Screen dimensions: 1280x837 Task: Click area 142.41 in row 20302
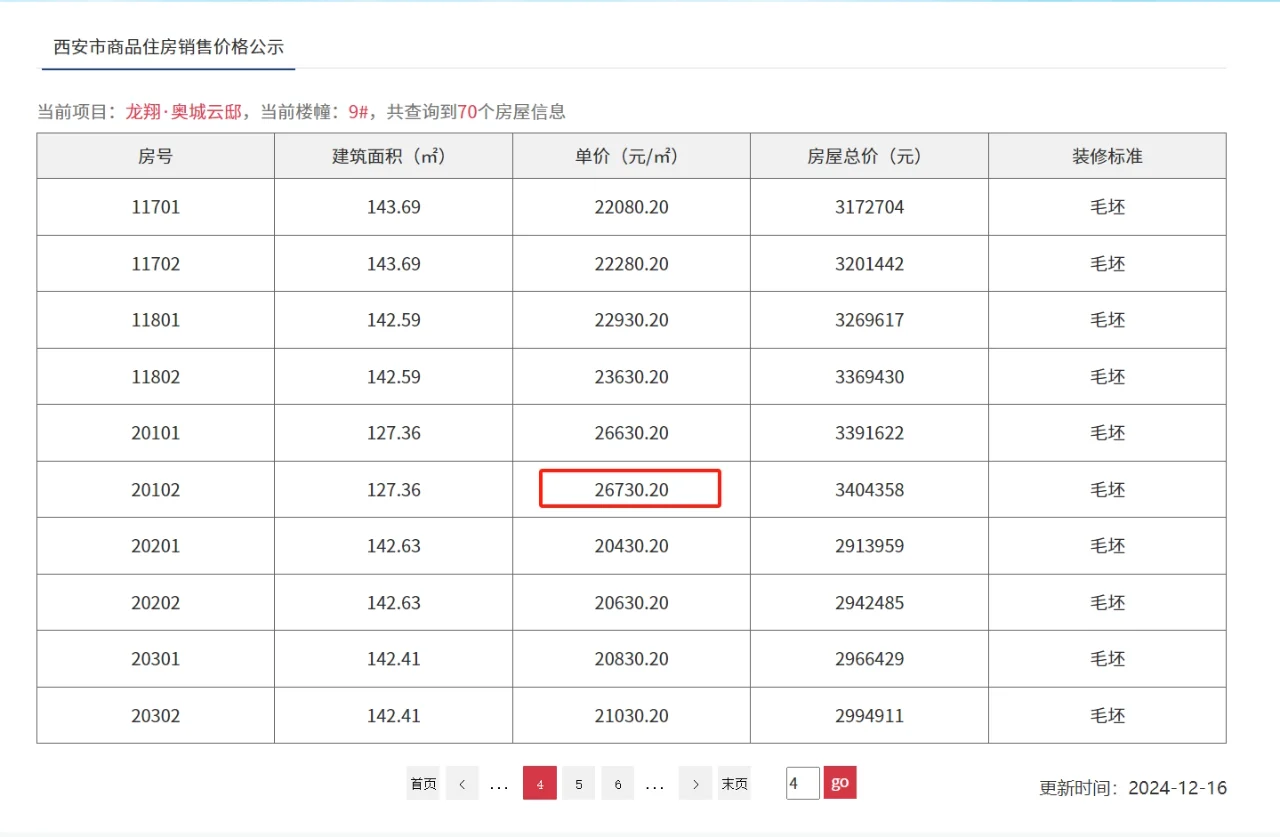(393, 716)
